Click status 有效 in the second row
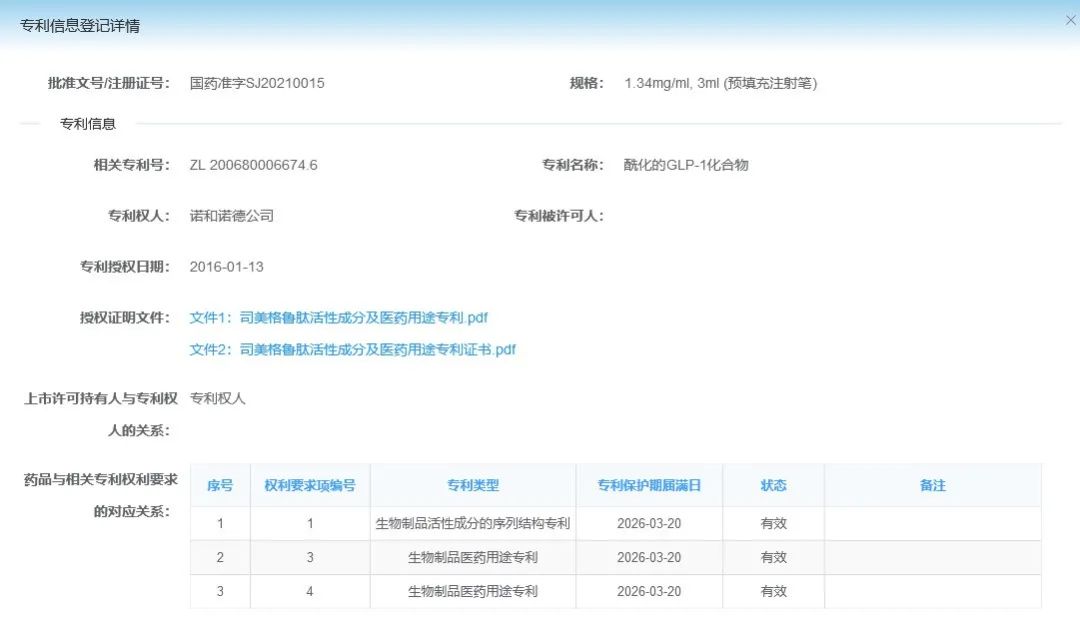 (x=773, y=557)
